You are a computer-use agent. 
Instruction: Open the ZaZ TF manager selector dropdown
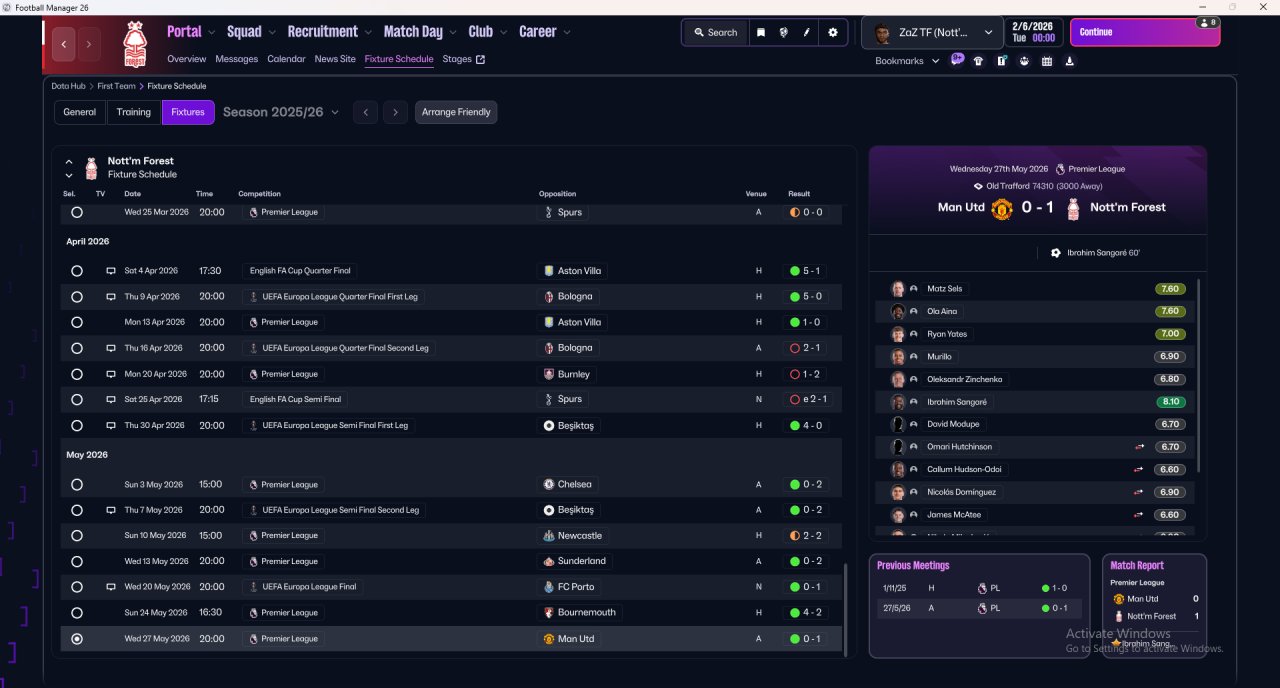(x=933, y=33)
